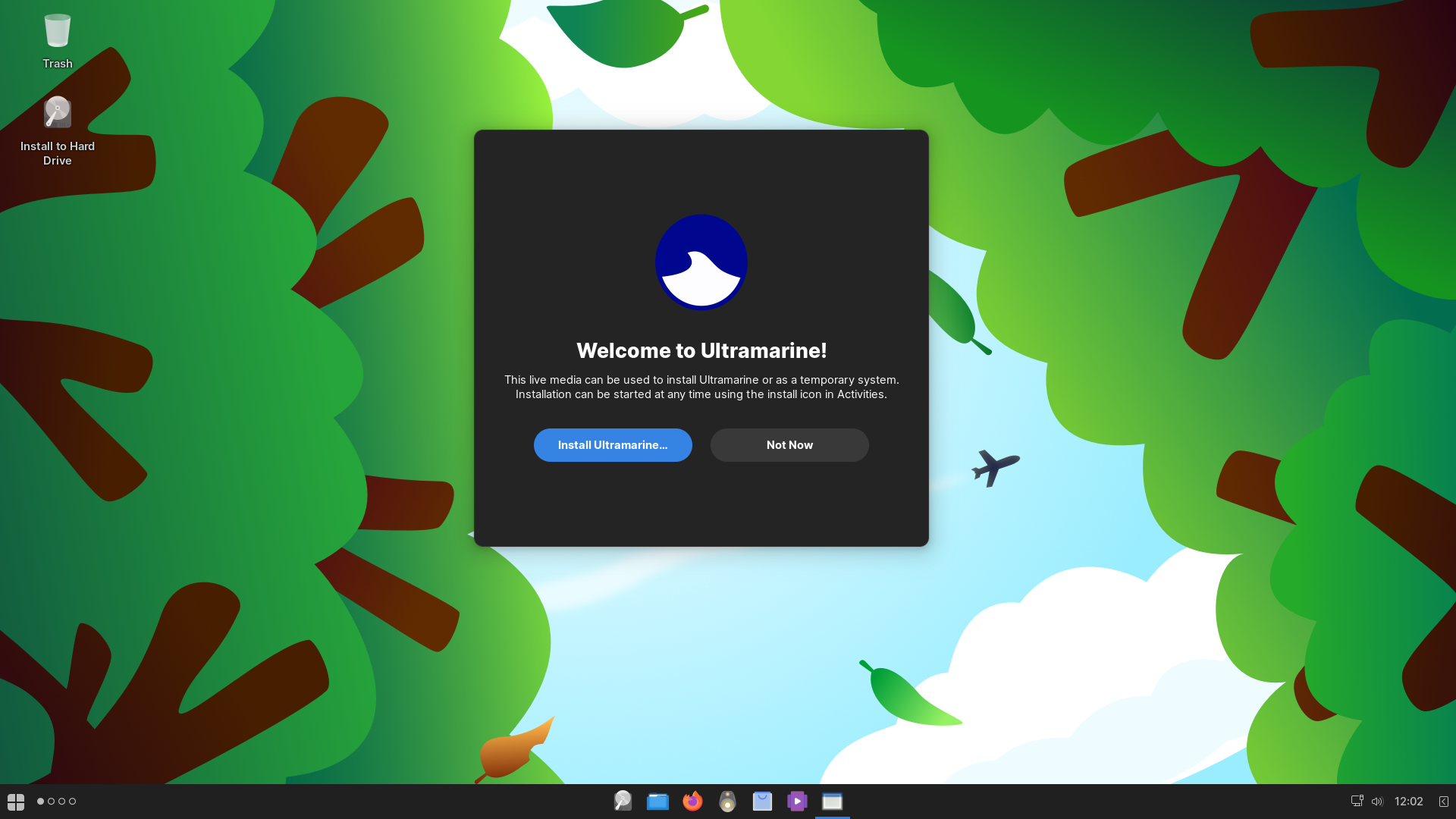Click the 'Welcome to Ultramarine!' heading
This screenshot has height=819, width=1456.
click(x=701, y=350)
